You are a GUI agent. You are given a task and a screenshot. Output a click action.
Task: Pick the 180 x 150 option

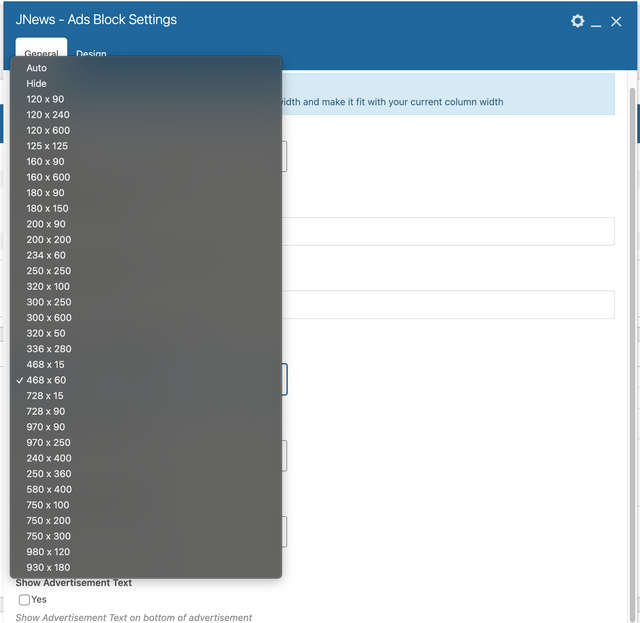point(146,208)
